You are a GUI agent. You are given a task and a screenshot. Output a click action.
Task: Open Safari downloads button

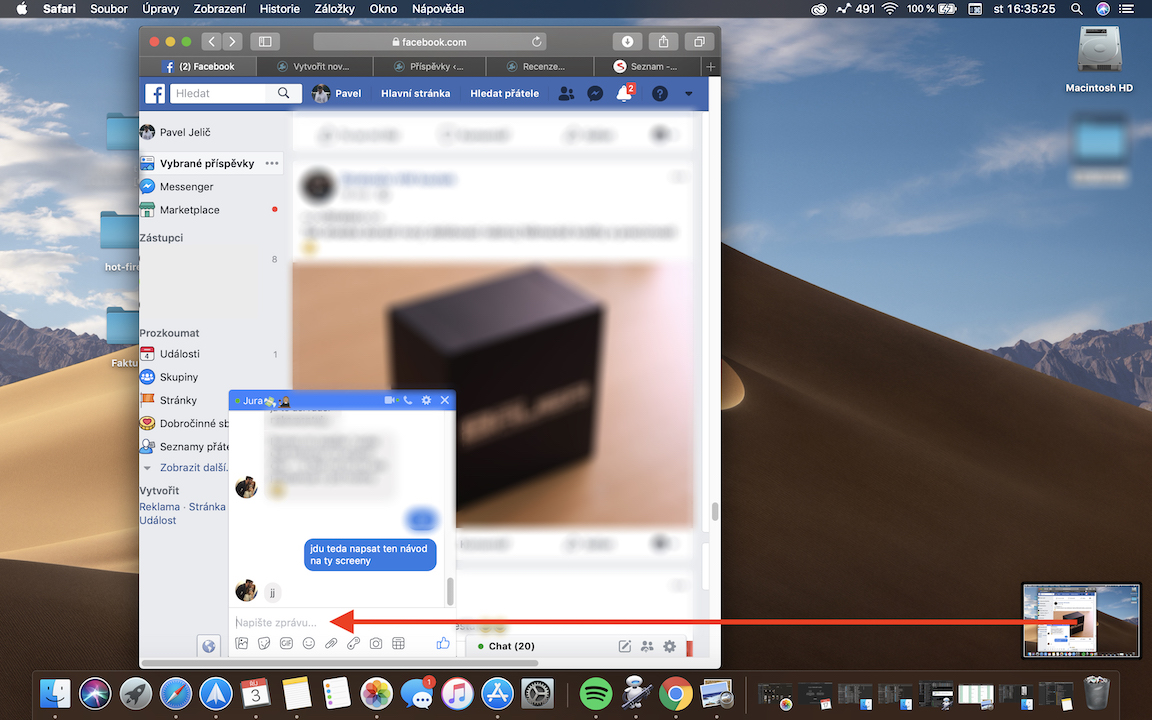pyautogui.click(x=627, y=42)
